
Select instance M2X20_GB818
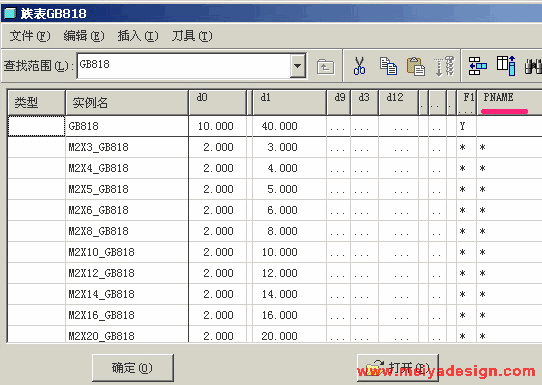pos(101,336)
